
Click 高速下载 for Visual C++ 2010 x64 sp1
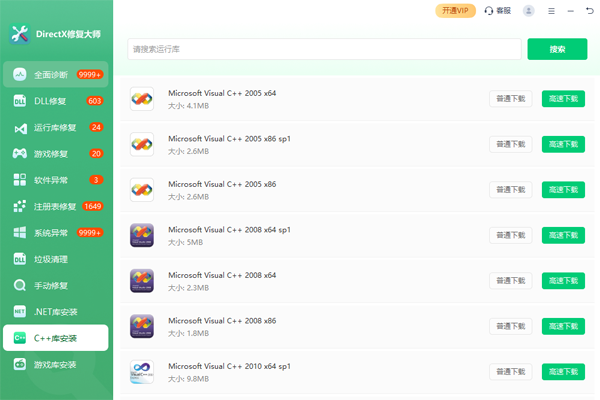click(563, 372)
